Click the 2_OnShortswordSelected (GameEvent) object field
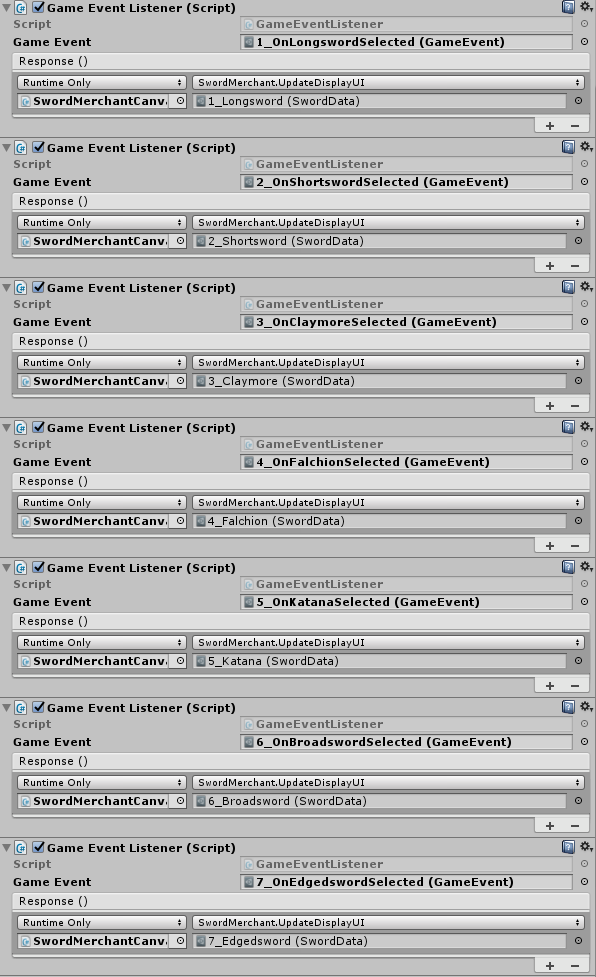This screenshot has height=977, width=596. click(x=406, y=182)
